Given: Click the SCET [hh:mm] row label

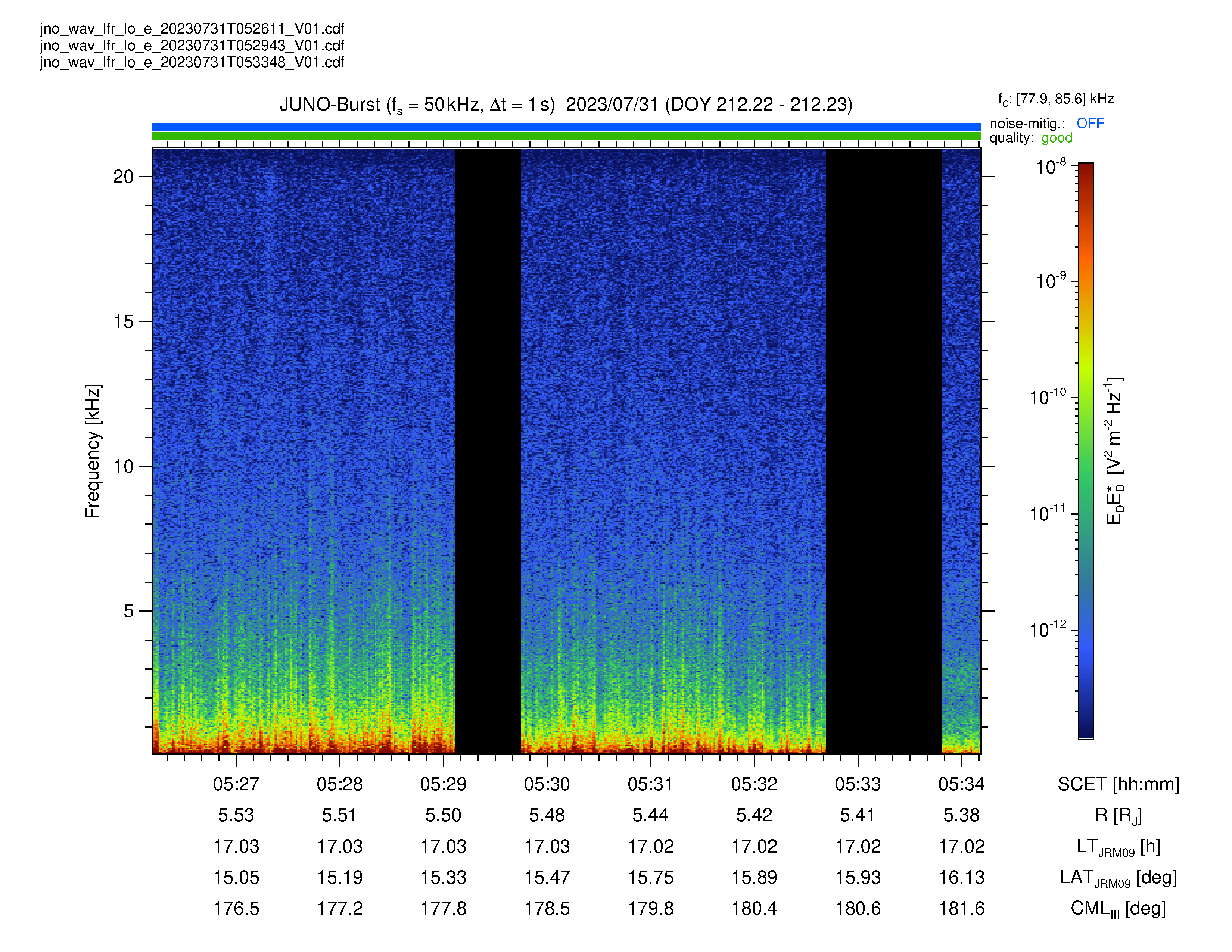Looking at the screenshot, I should pyautogui.click(x=1118, y=784).
